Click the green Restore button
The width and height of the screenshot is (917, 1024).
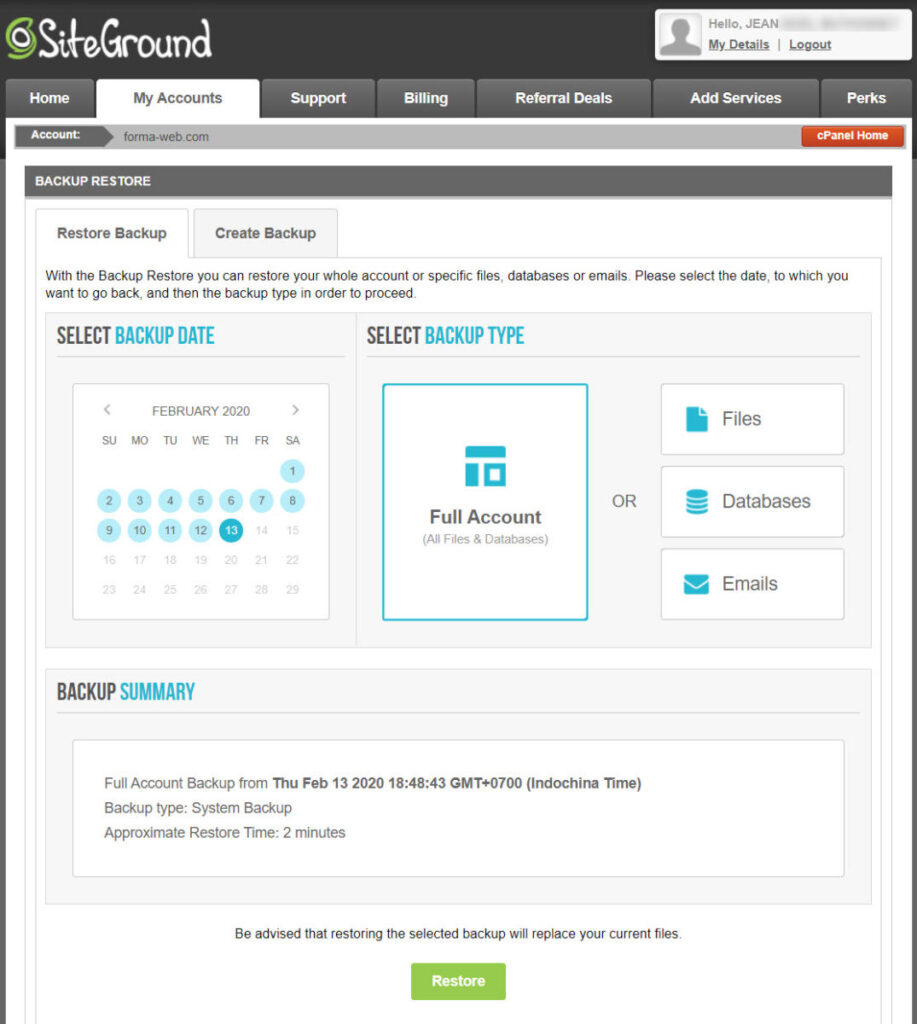click(x=458, y=981)
